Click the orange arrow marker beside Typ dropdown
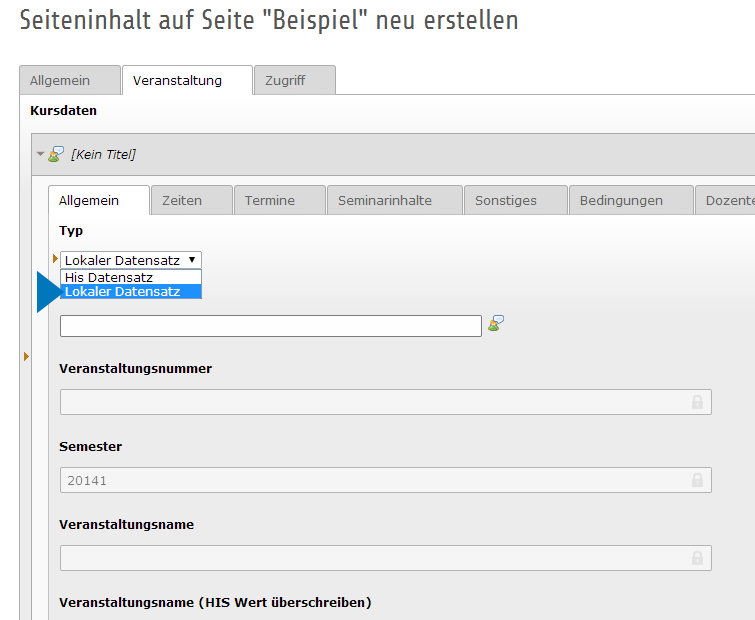 [x=55, y=259]
